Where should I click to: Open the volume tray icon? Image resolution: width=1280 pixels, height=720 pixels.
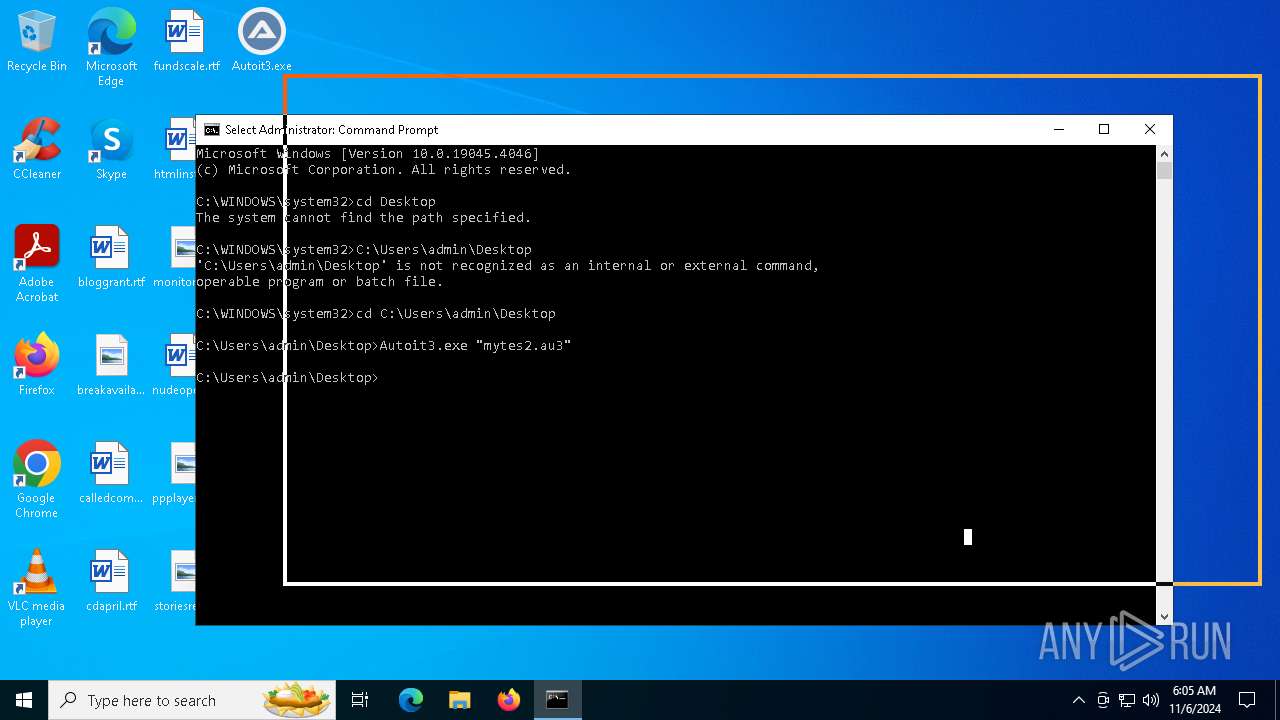pyautogui.click(x=1151, y=700)
